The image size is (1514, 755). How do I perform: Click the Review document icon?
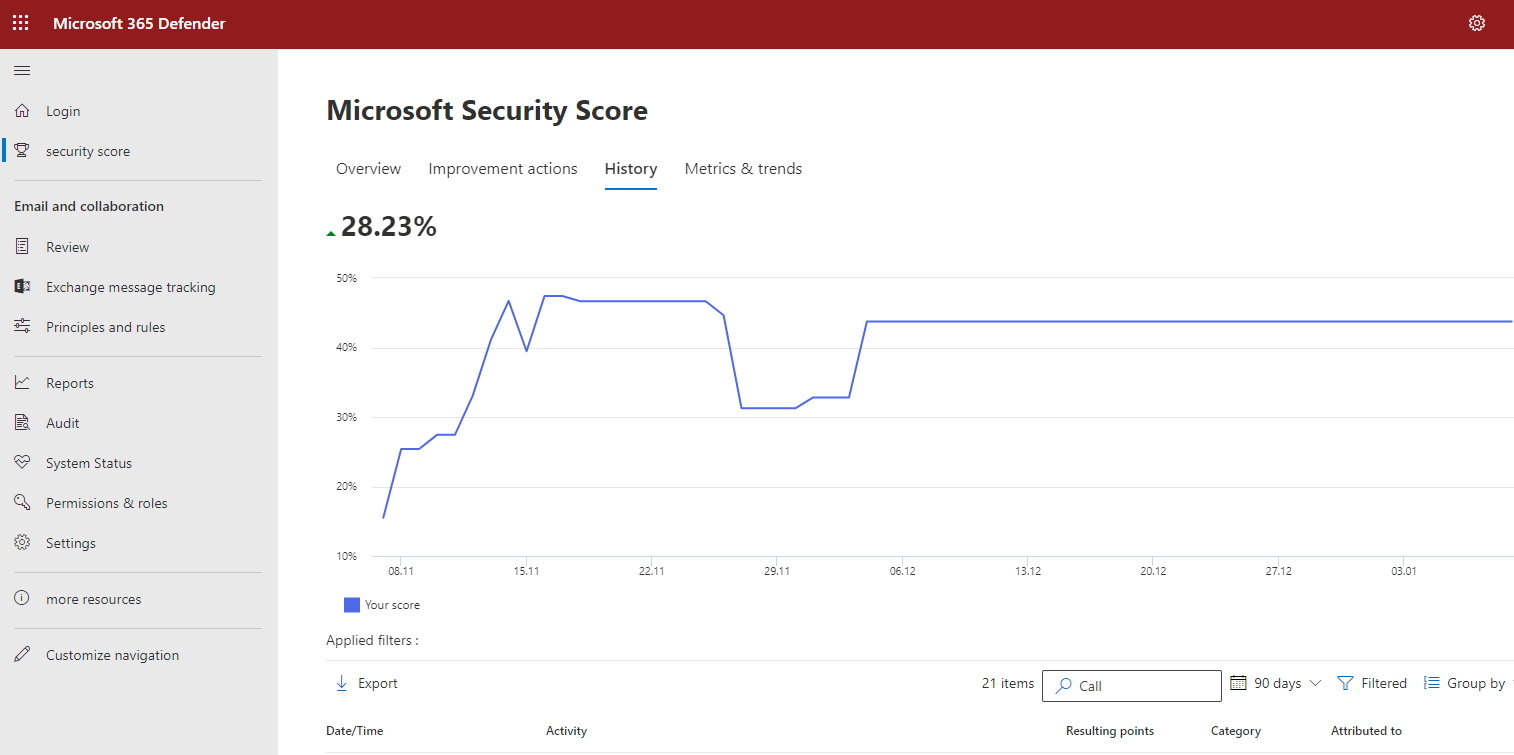point(22,247)
